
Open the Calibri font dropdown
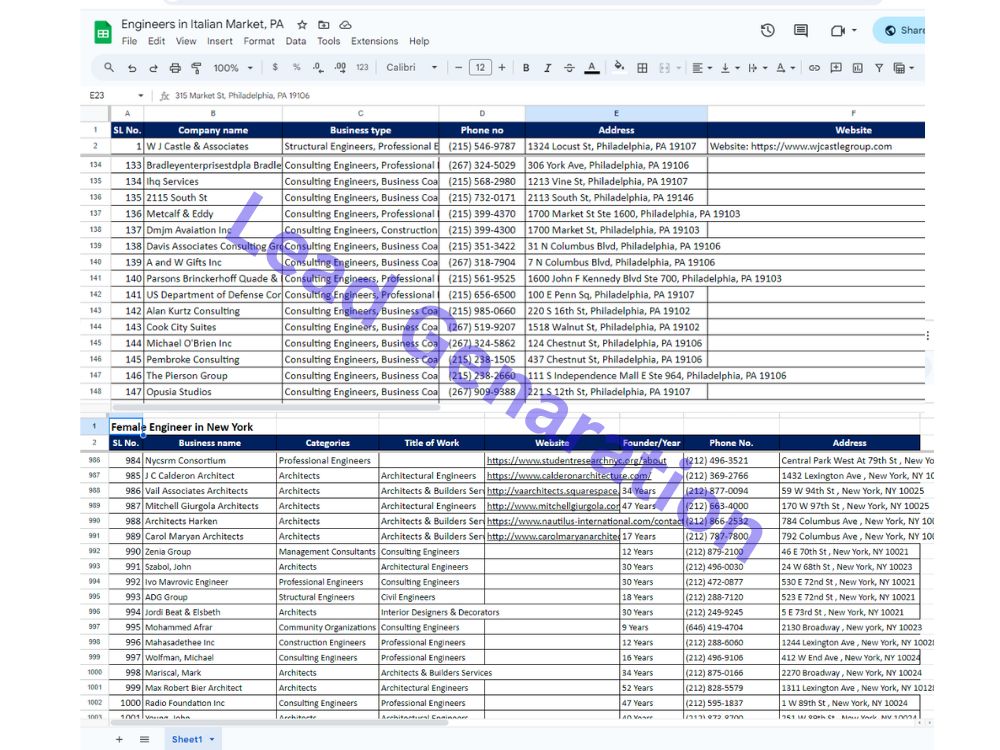[411, 67]
